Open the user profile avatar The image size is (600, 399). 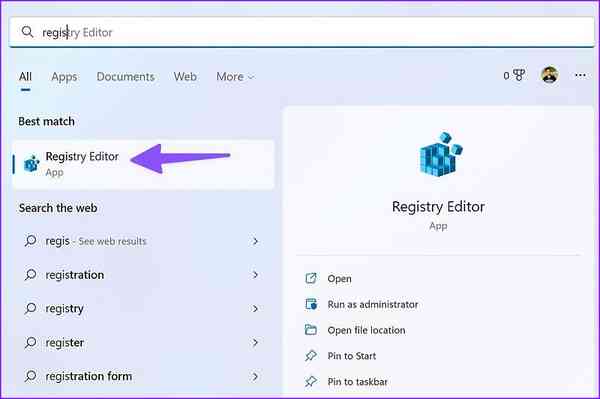click(549, 75)
